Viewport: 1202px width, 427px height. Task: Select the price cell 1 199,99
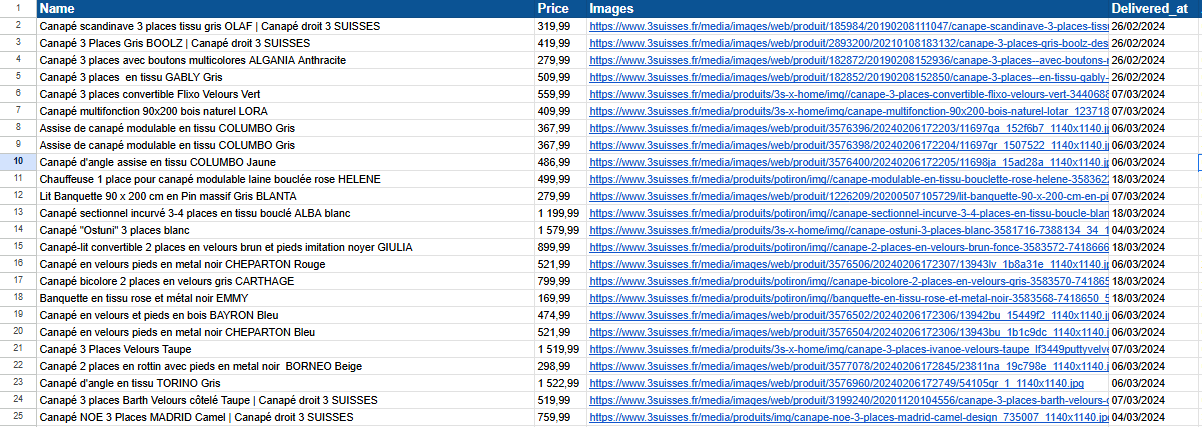(560, 213)
